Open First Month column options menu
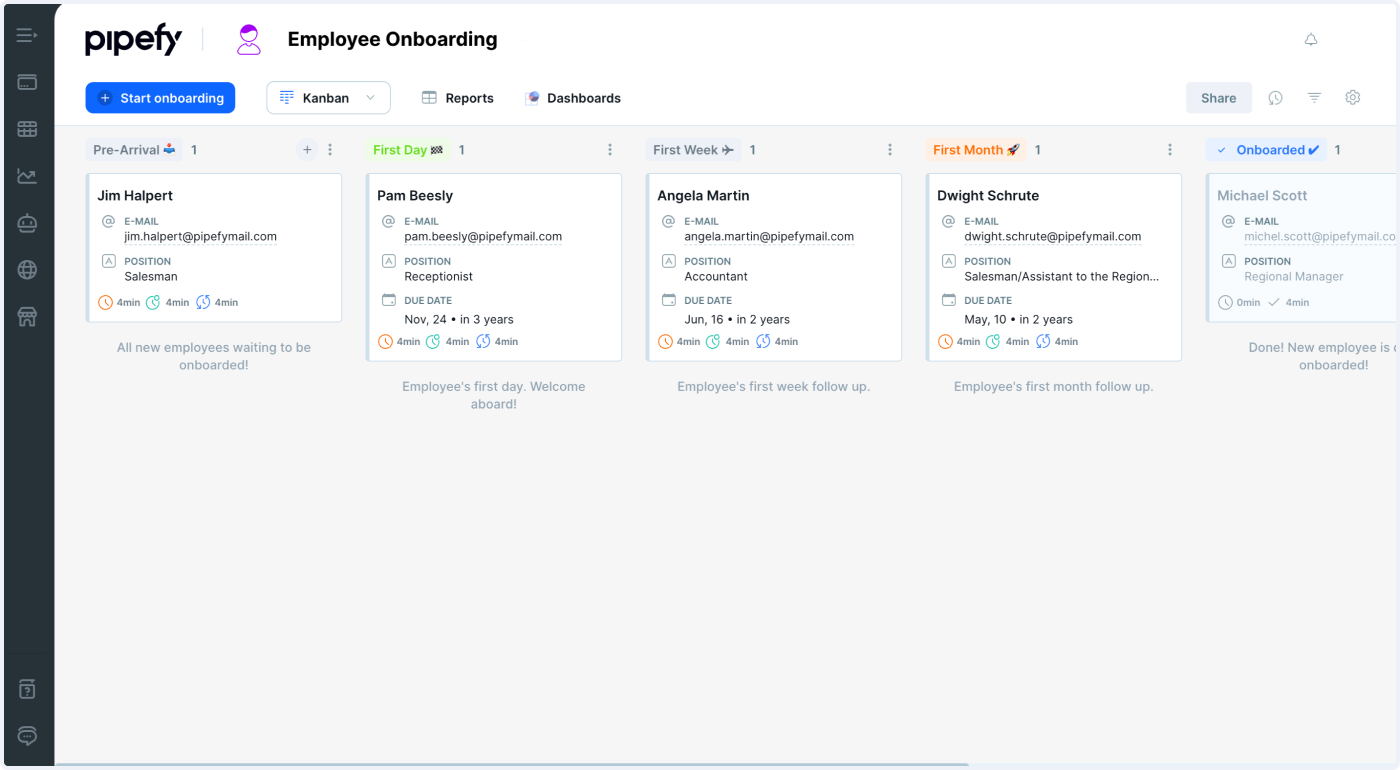The image size is (1400, 770). coord(1170,150)
